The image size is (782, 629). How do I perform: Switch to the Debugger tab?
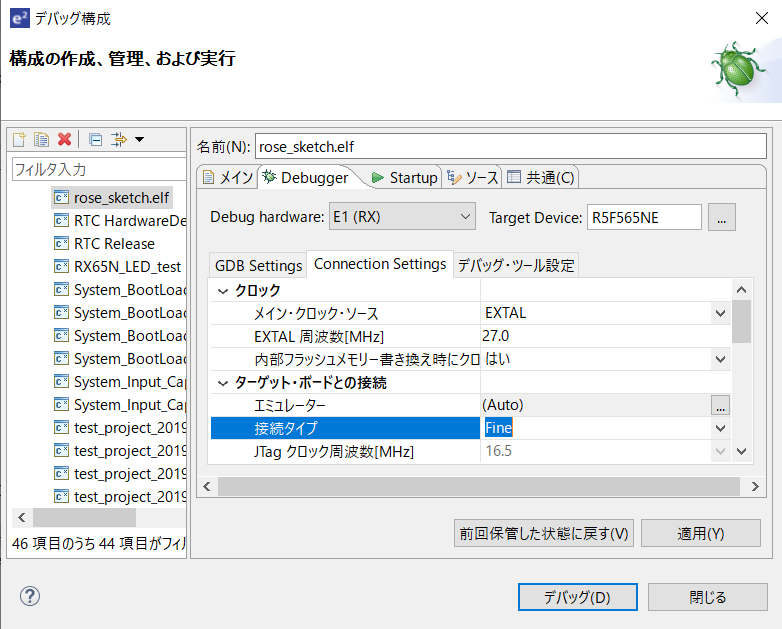click(306, 178)
